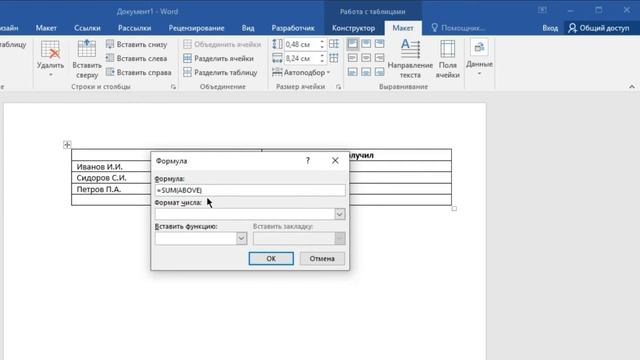
Task: Switch to the Вид tab
Action: pos(248,28)
